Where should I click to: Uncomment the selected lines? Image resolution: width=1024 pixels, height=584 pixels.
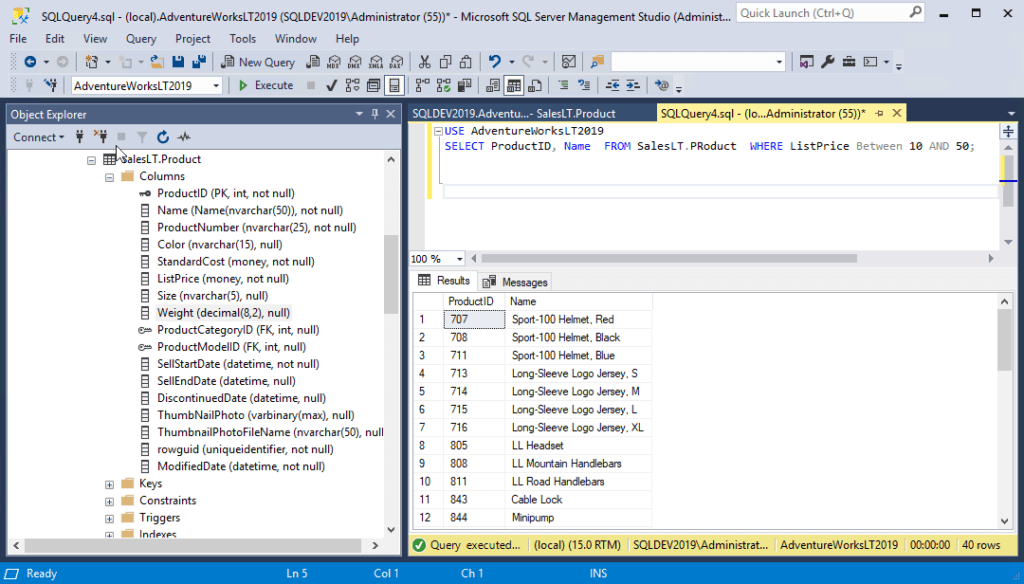[584, 86]
